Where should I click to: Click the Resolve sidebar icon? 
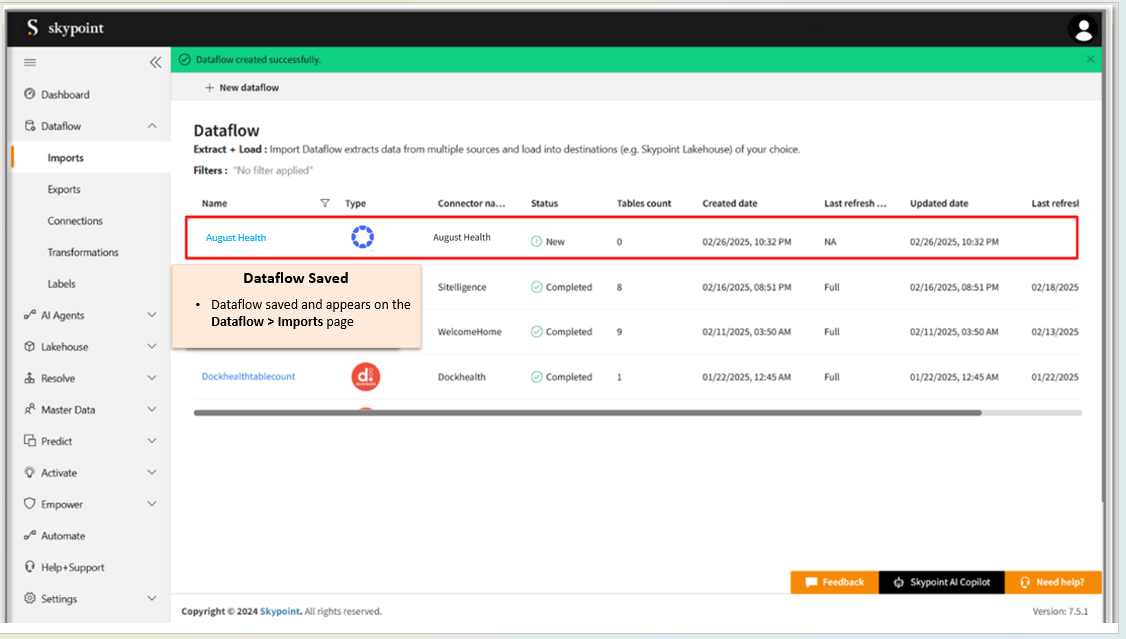coord(29,378)
